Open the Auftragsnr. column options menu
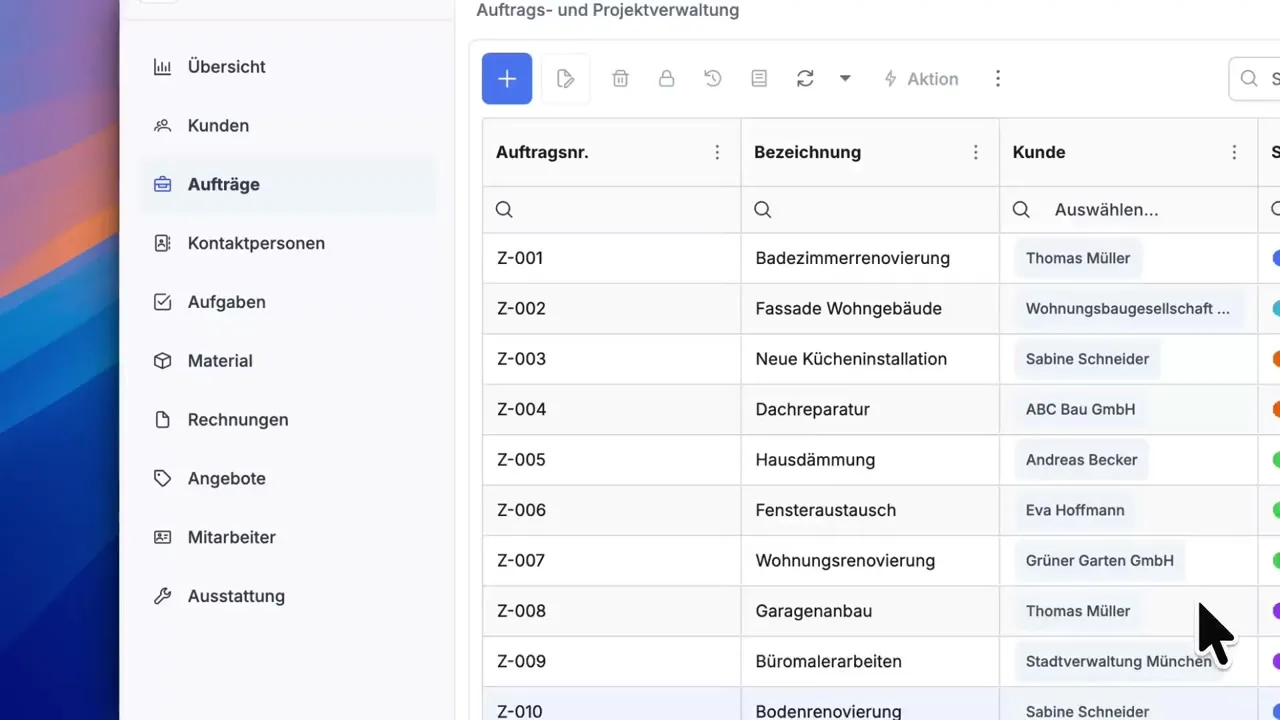 [717, 152]
